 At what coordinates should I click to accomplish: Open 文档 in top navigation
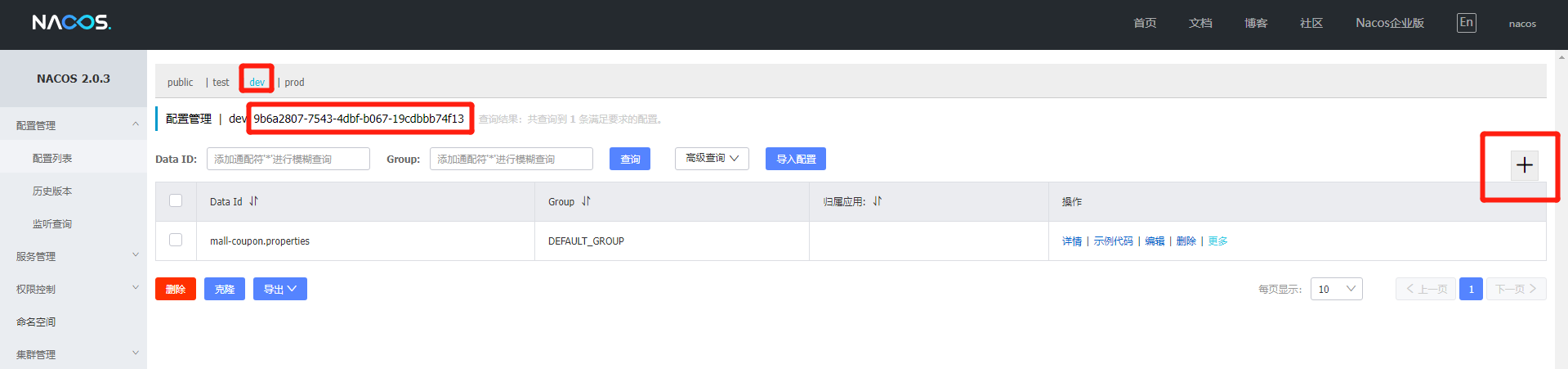[1200, 23]
